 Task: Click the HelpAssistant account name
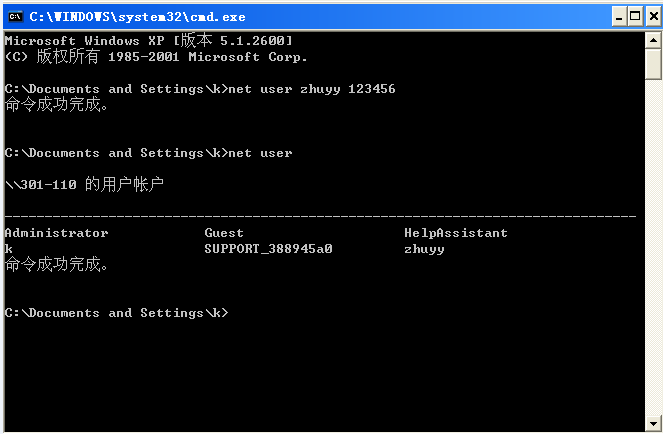point(455,233)
